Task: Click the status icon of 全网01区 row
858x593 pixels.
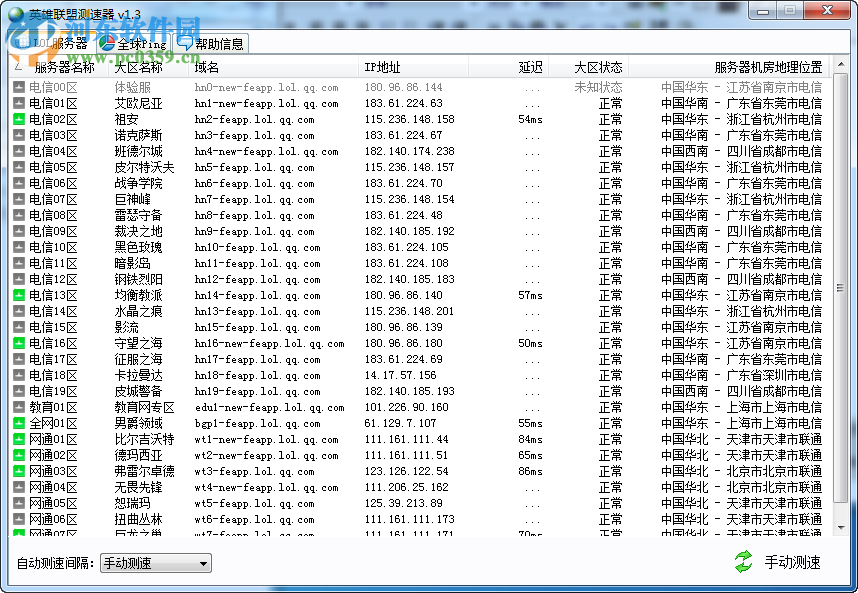Action: point(19,423)
